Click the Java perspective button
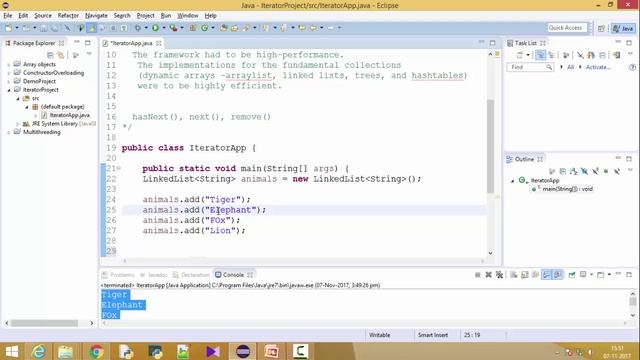Image resolution: width=640 pixels, height=360 pixels. coord(623,28)
